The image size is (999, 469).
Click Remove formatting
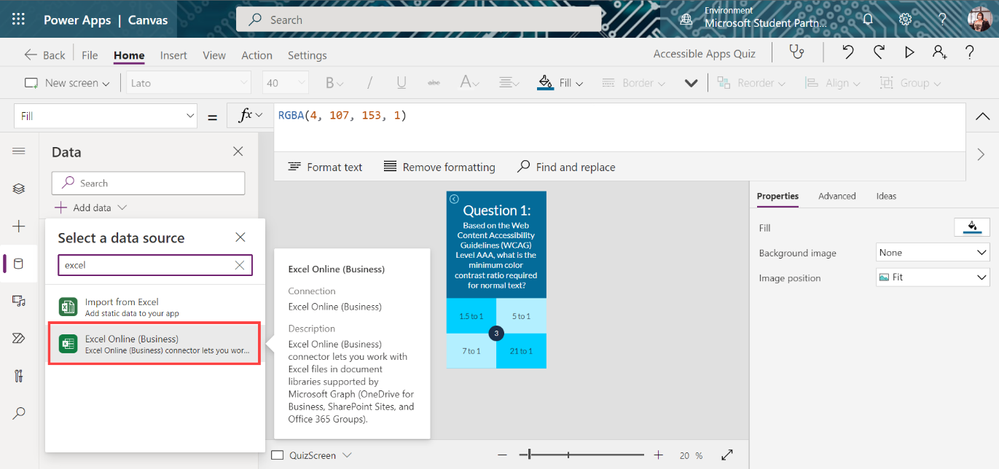439,167
